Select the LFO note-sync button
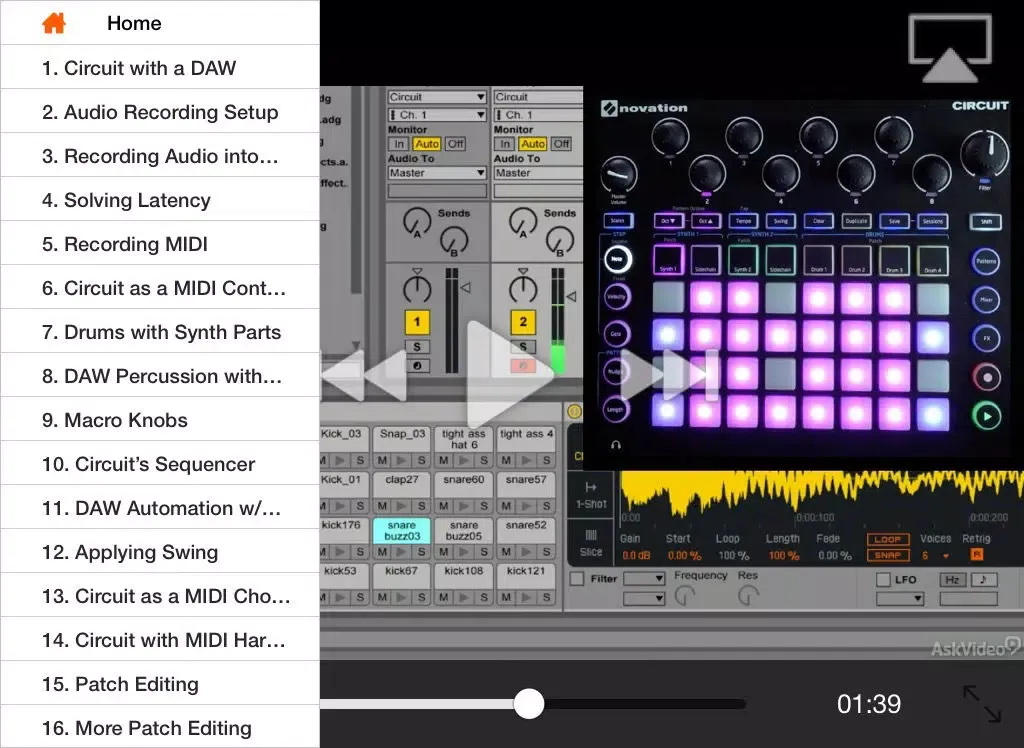1024x748 pixels. [984, 579]
